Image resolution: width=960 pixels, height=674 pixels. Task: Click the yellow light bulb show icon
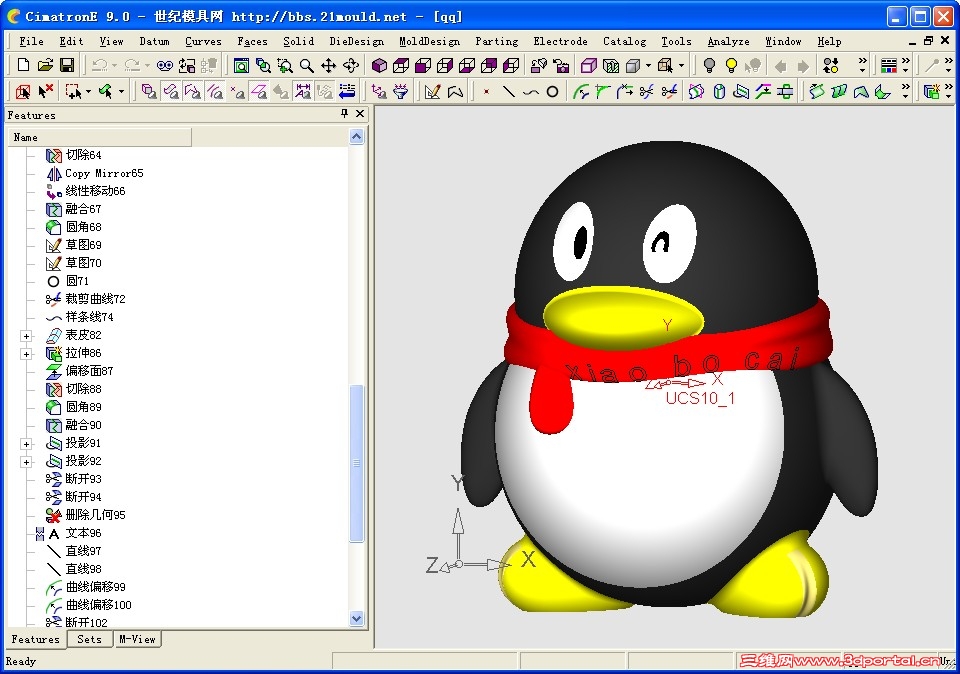pos(731,66)
